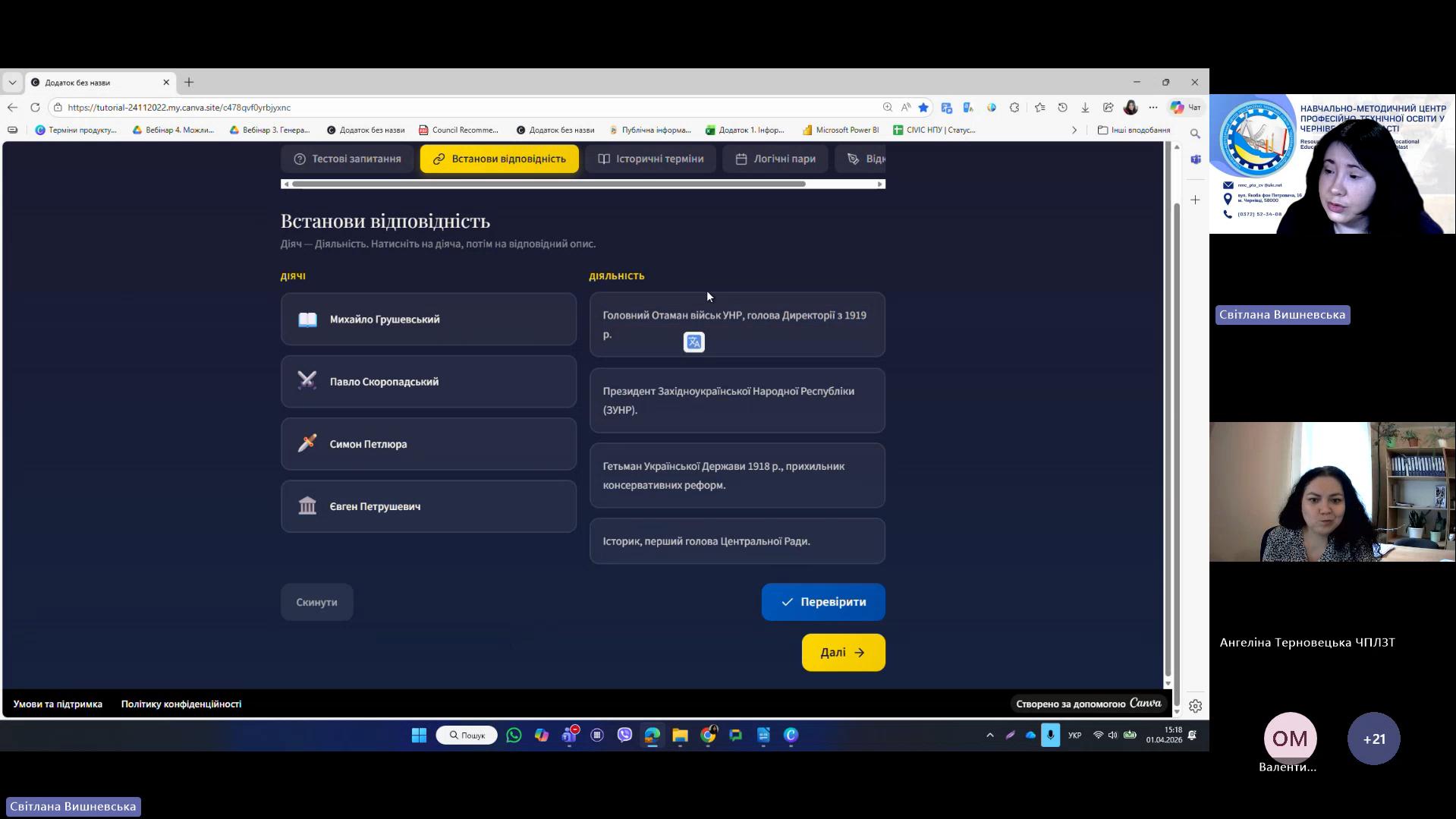Show hidden system tray icons
The width and height of the screenshot is (1456, 819).
coord(989,735)
